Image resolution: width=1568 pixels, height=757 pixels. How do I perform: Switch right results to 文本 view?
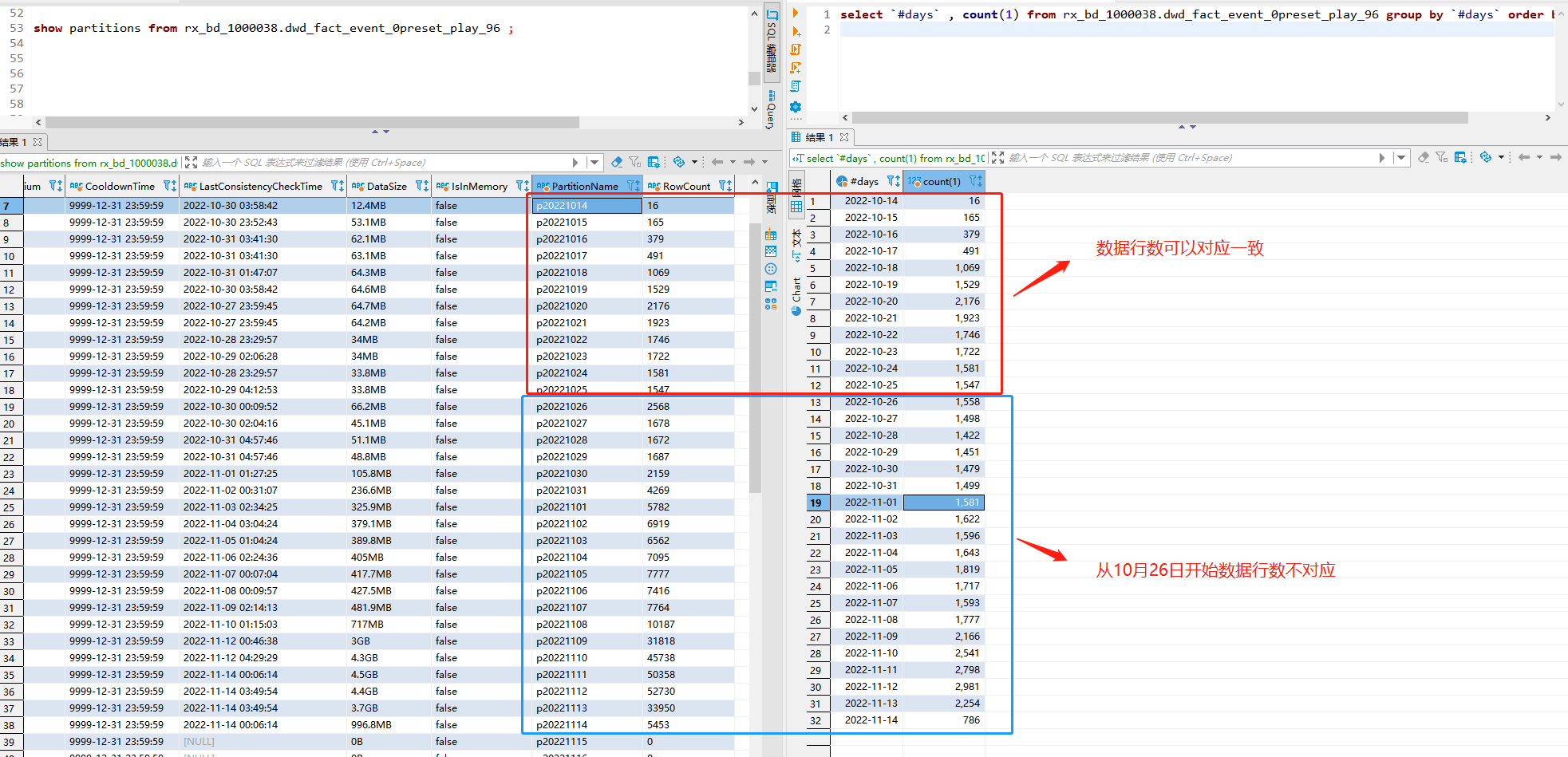click(796, 245)
